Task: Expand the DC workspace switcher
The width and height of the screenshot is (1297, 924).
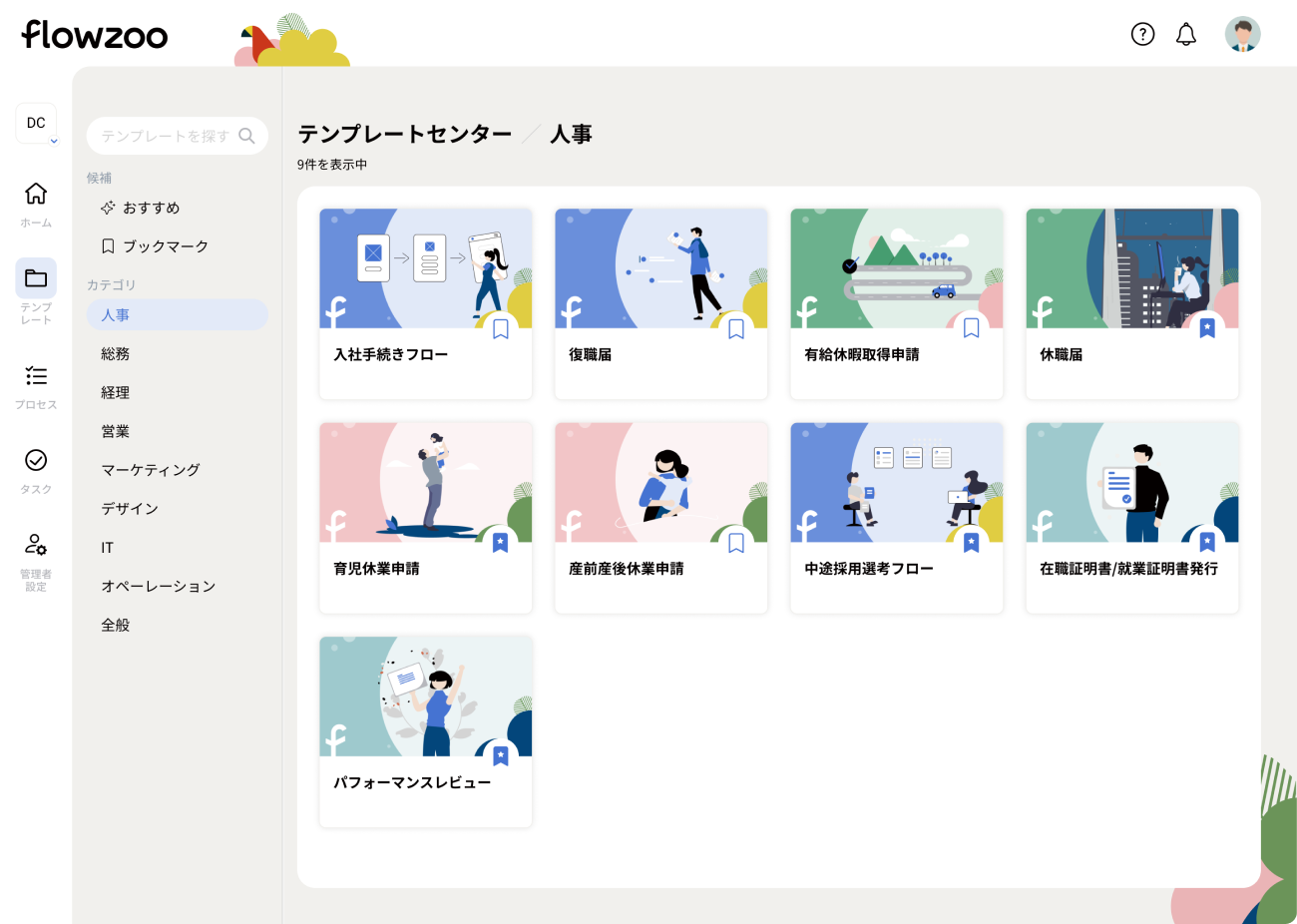Action: [36, 124]
